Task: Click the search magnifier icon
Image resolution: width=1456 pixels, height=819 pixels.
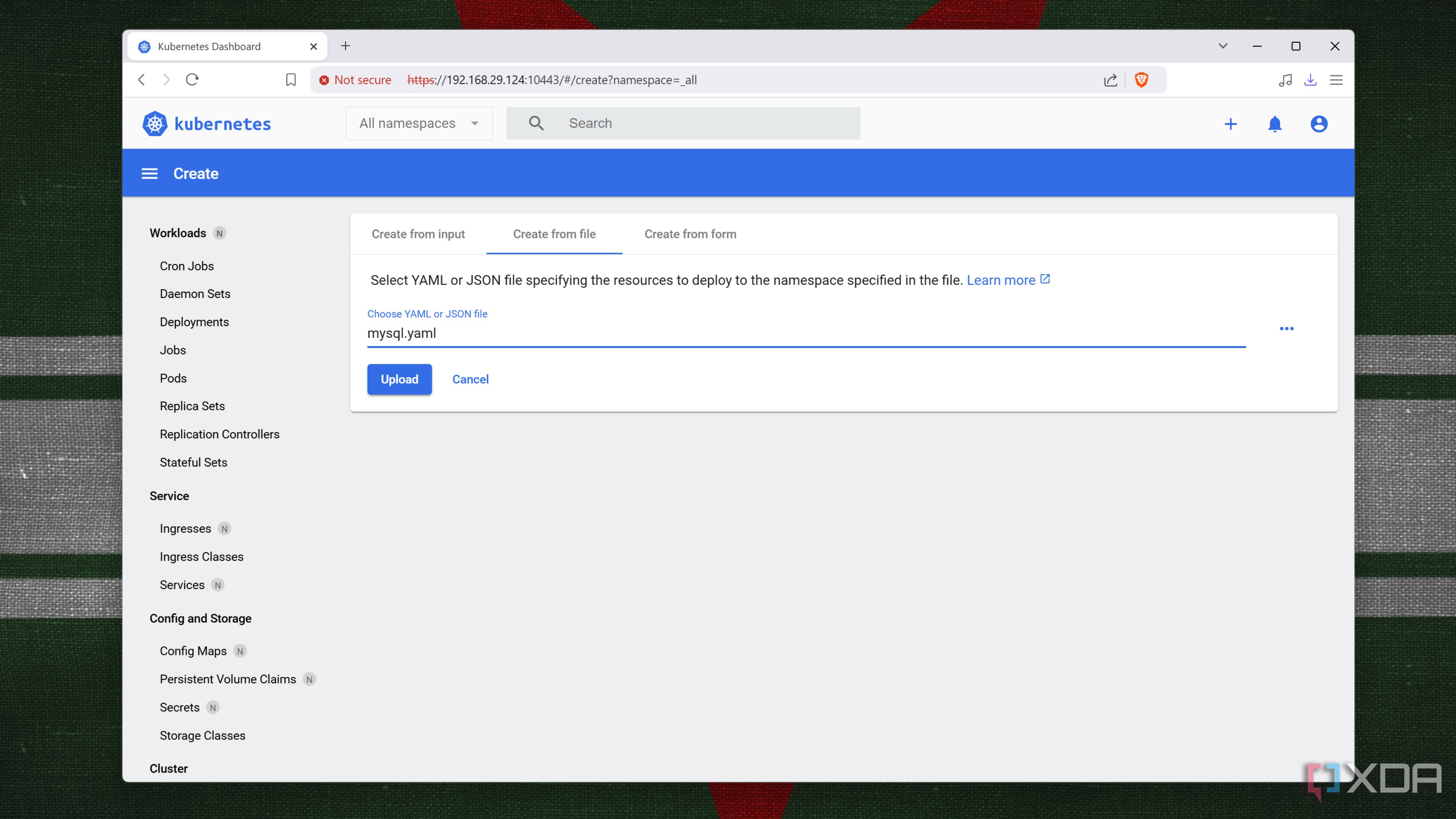Action: pos(536,123)
